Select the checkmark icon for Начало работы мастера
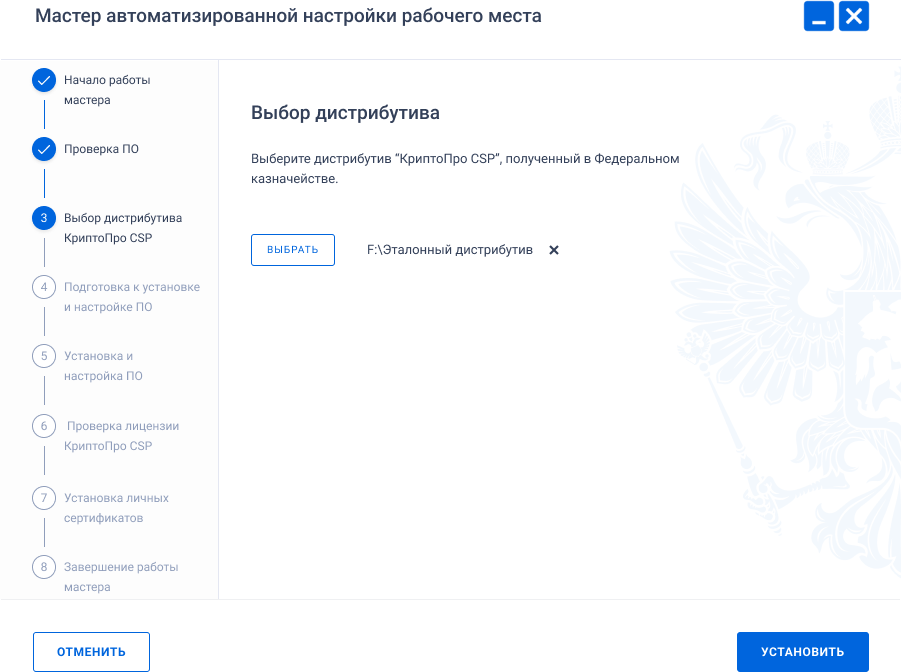This screenshot has width=901, height=672. click(x=44, y=80)
